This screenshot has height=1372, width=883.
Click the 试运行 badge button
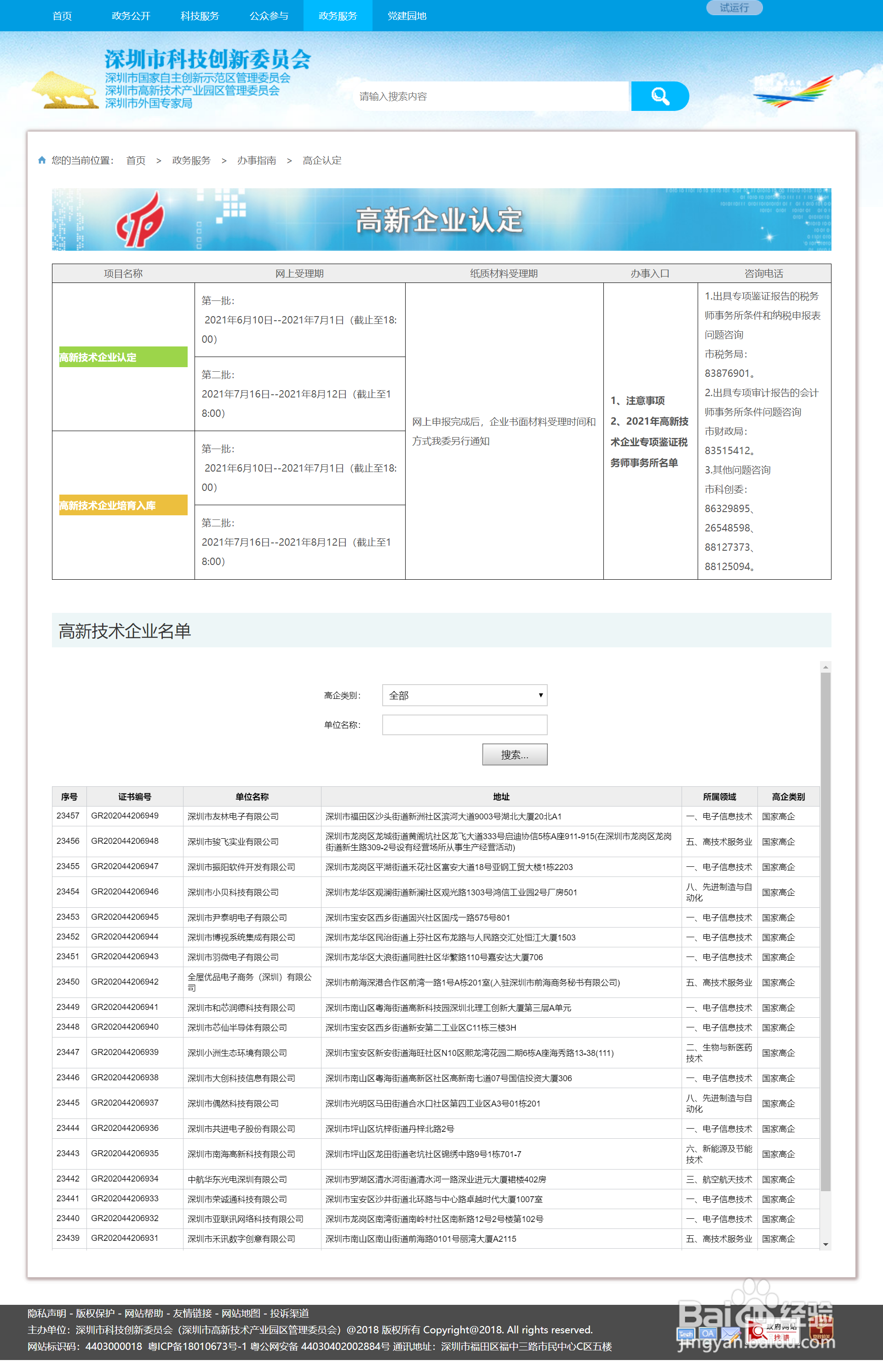click(x=734, y=7)
